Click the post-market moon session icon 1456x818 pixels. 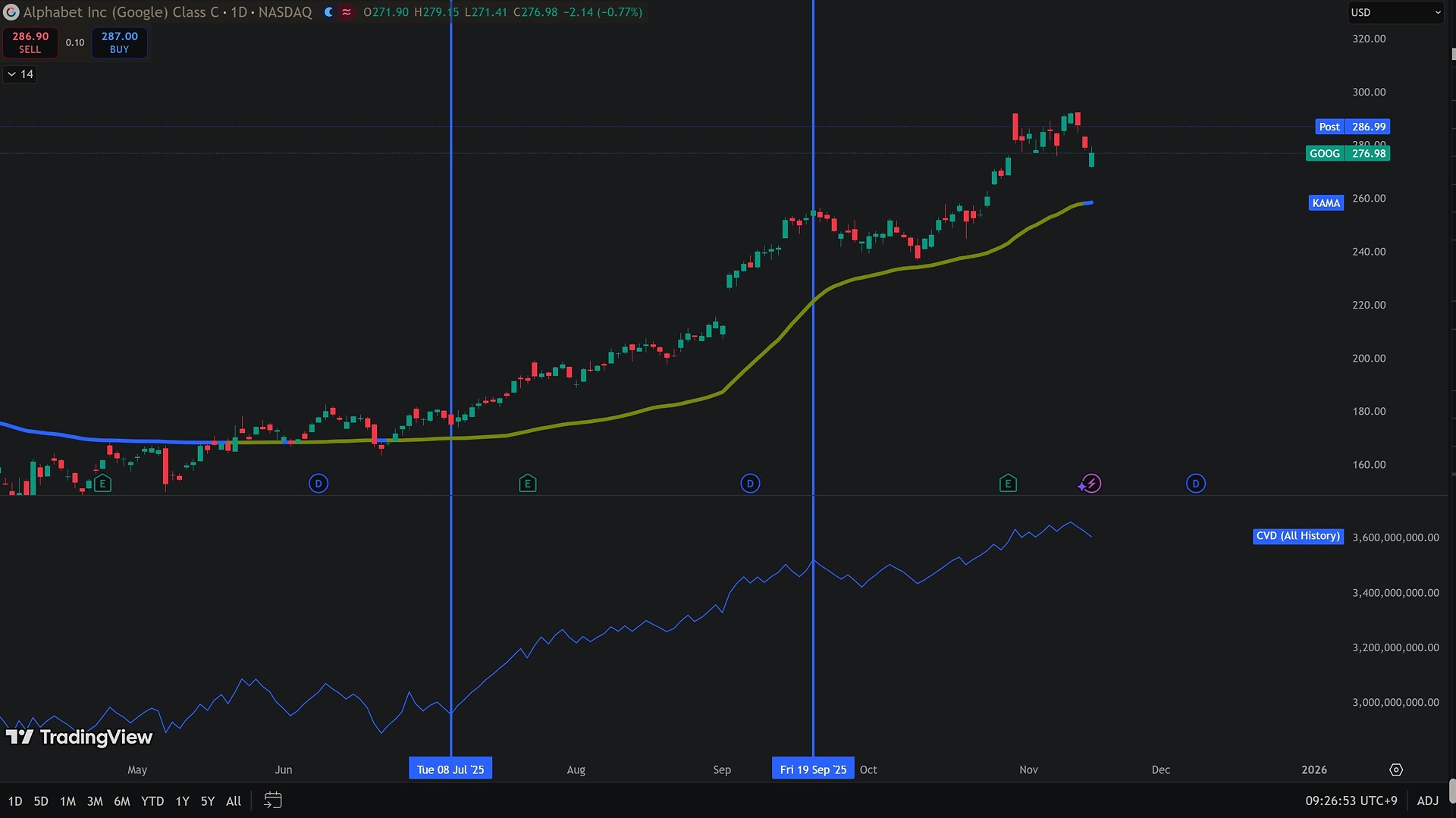328,12
